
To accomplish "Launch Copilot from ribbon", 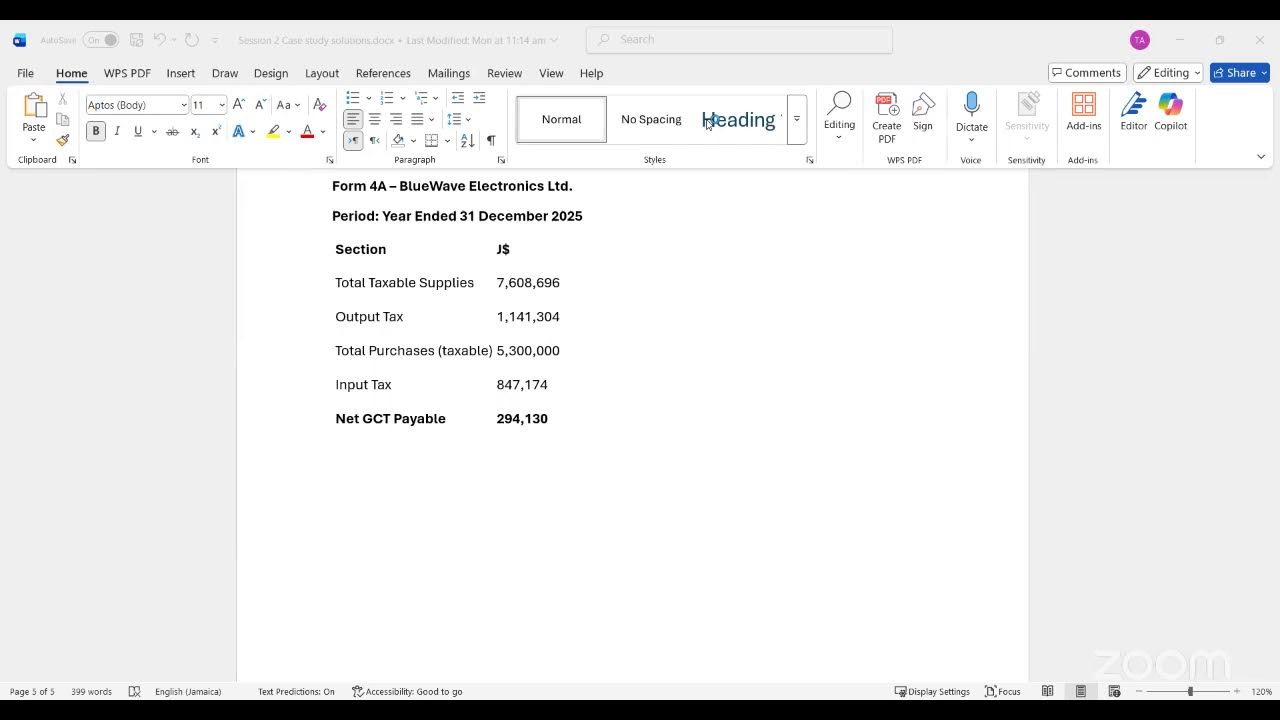I will 1171,112.
